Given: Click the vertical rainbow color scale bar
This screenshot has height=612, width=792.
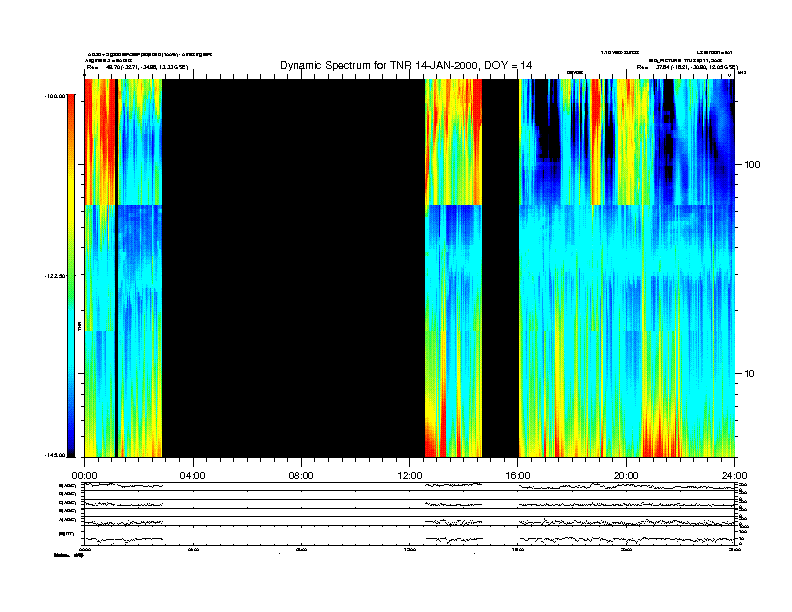Looking at the screenshot, I should pos(71,275).
